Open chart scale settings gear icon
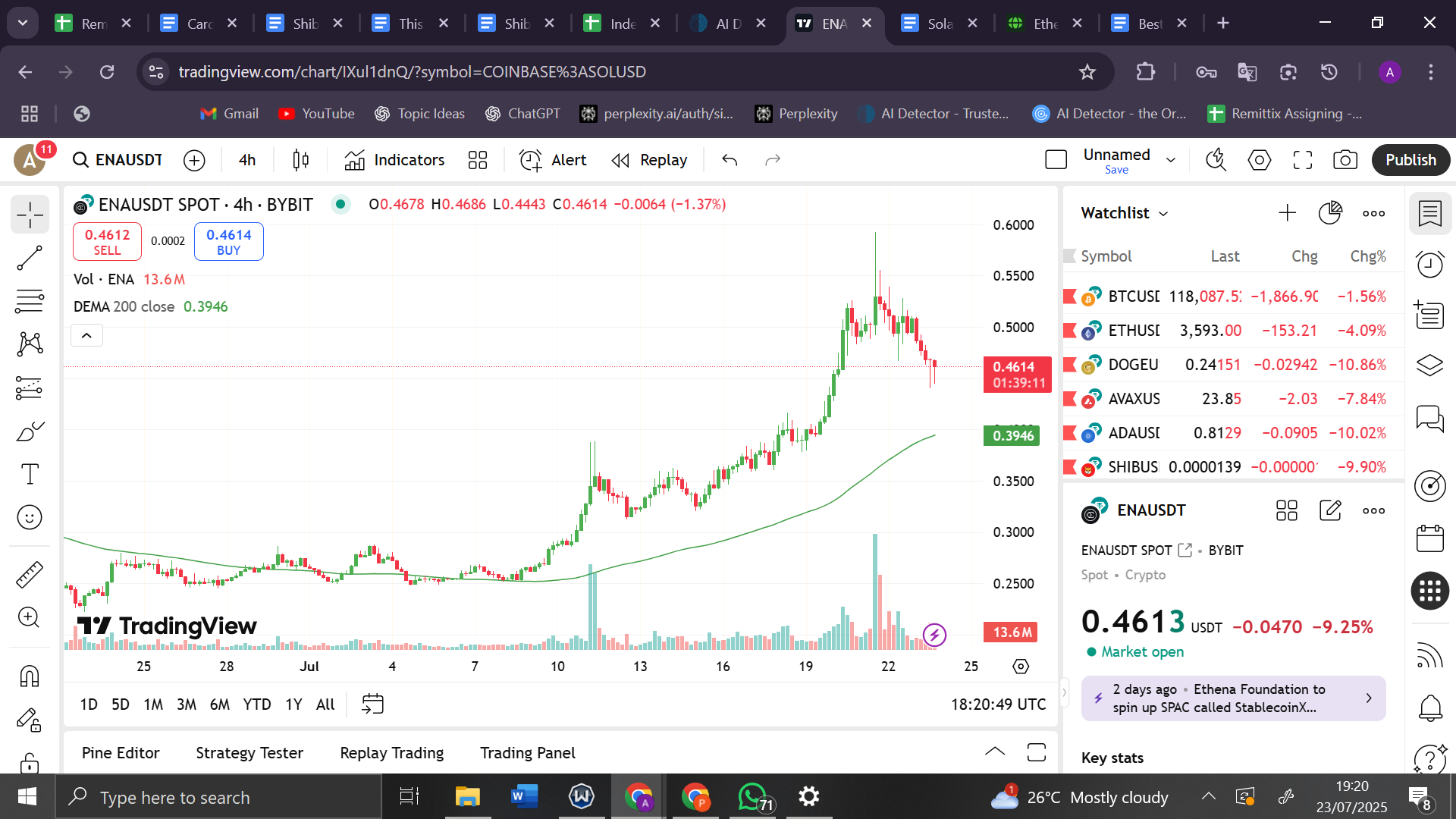1456x819 pixels. coord(1021,667)
